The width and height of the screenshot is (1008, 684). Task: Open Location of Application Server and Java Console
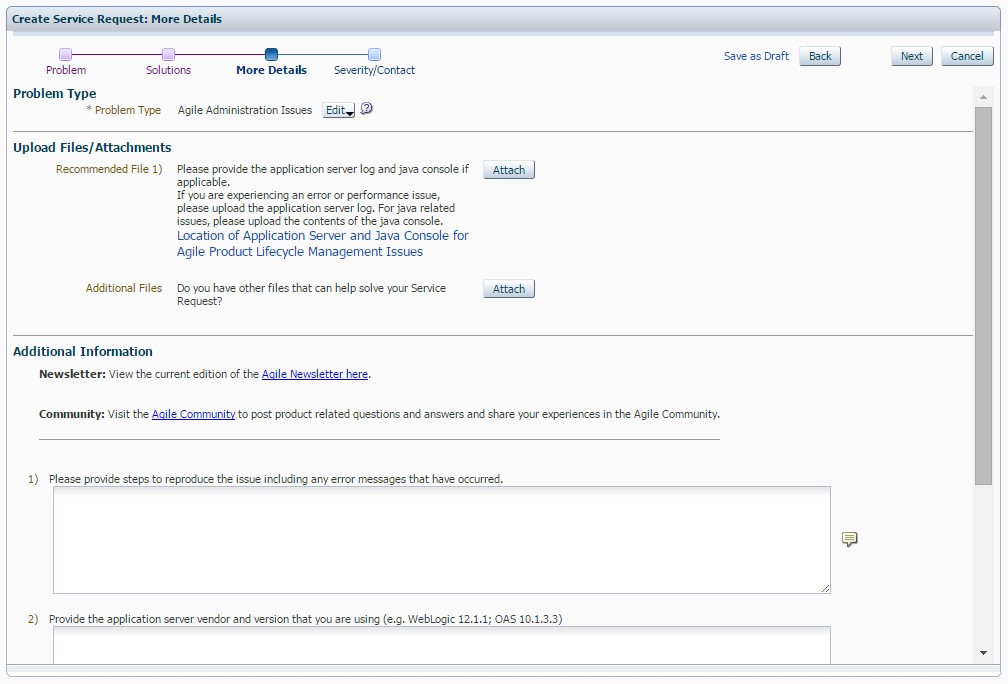(x=322, y=243)
